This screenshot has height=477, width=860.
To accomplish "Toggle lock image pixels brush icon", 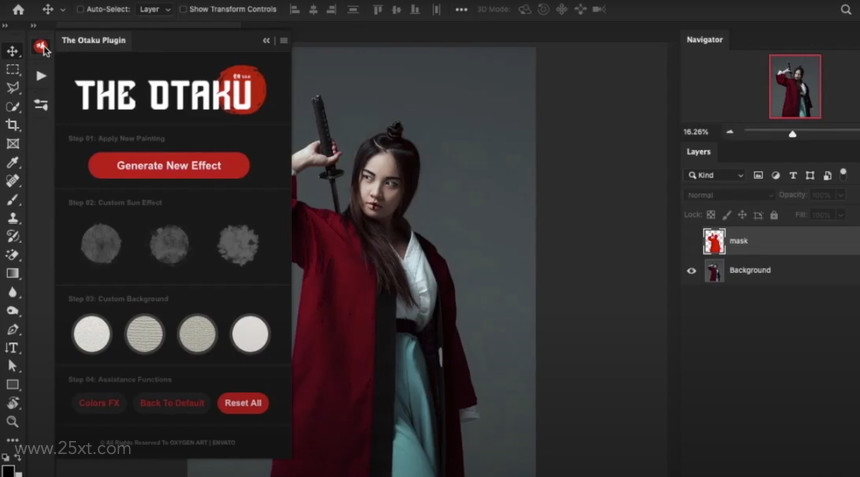I will point(727,215).
